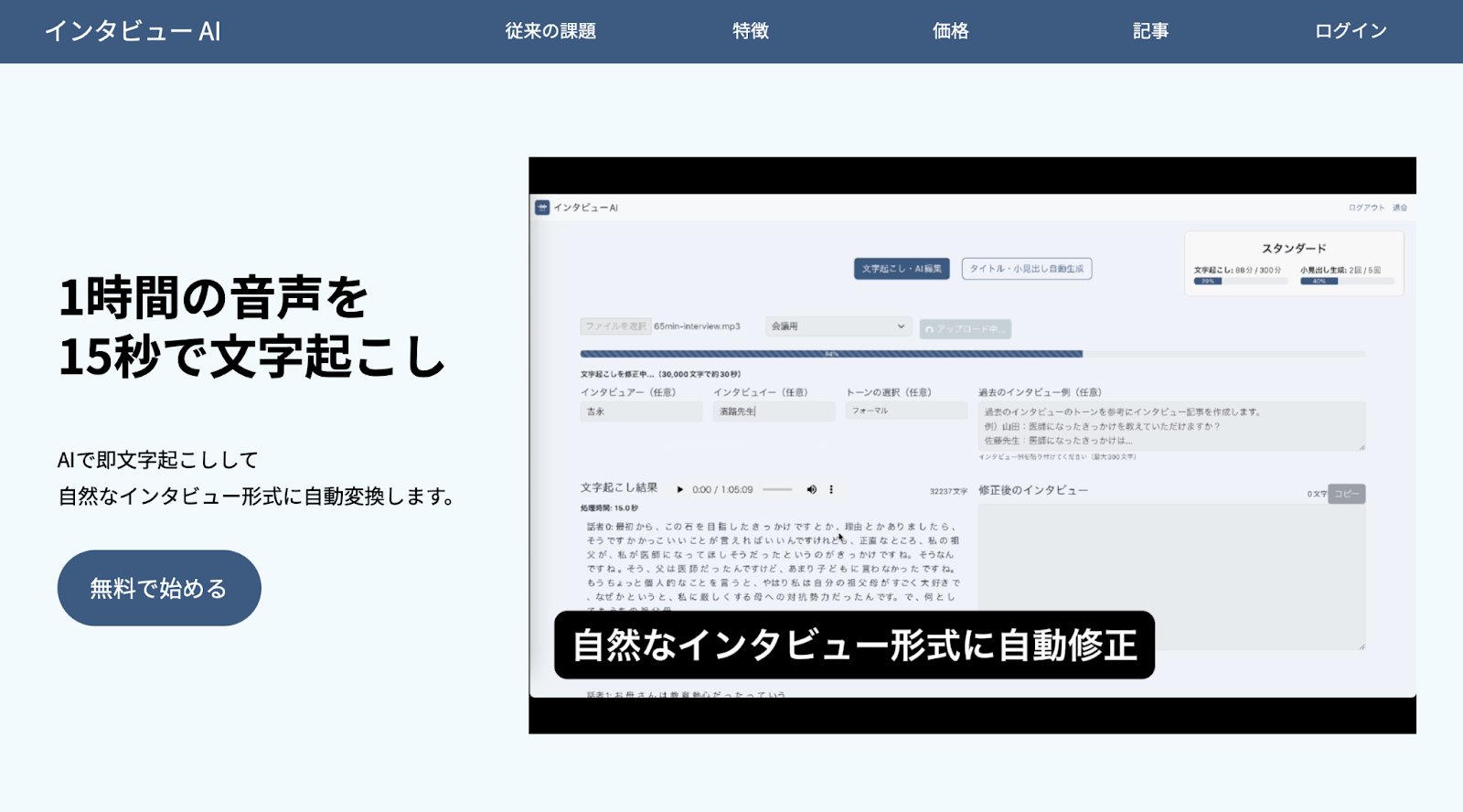1463x812 pixels.
Task: Click the コピー button
Action: (1346, 494)
